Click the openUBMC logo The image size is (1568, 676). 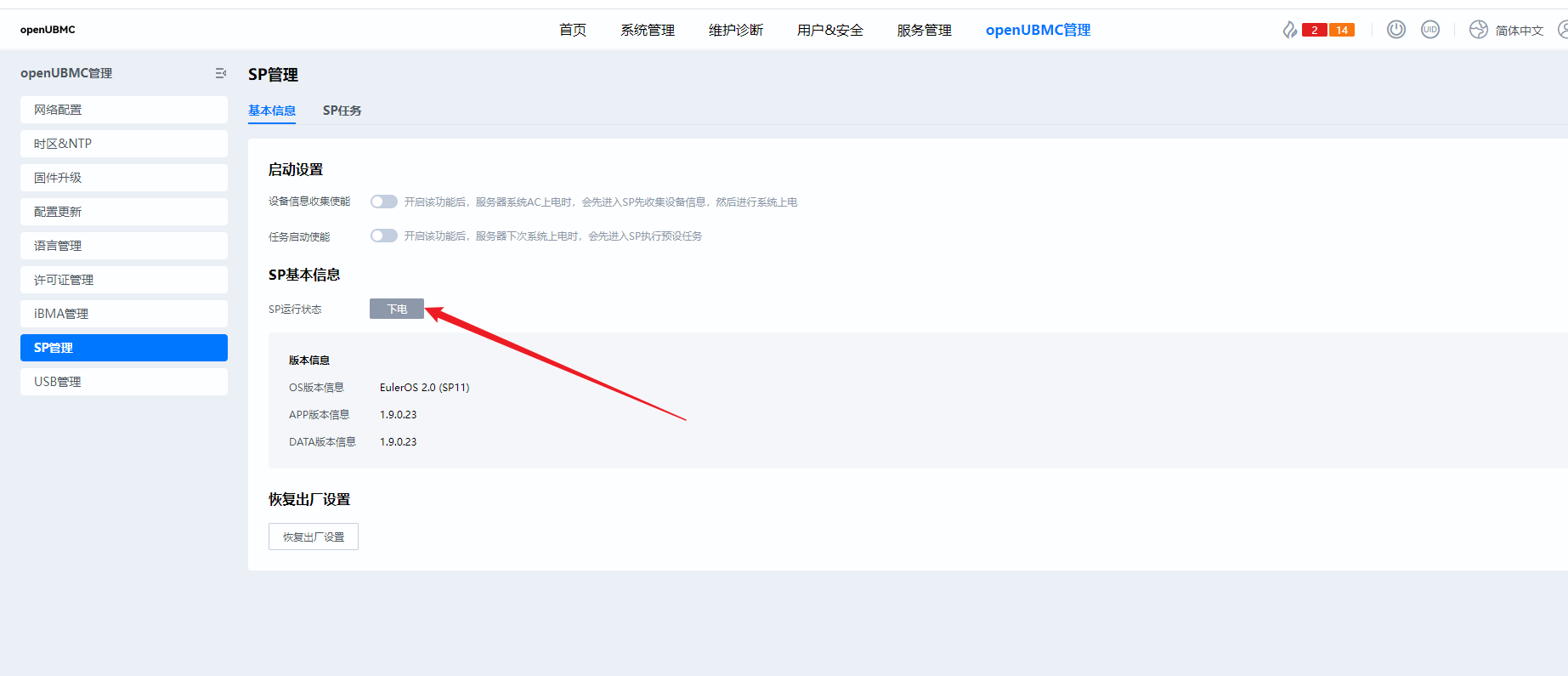tap(48, 30)
